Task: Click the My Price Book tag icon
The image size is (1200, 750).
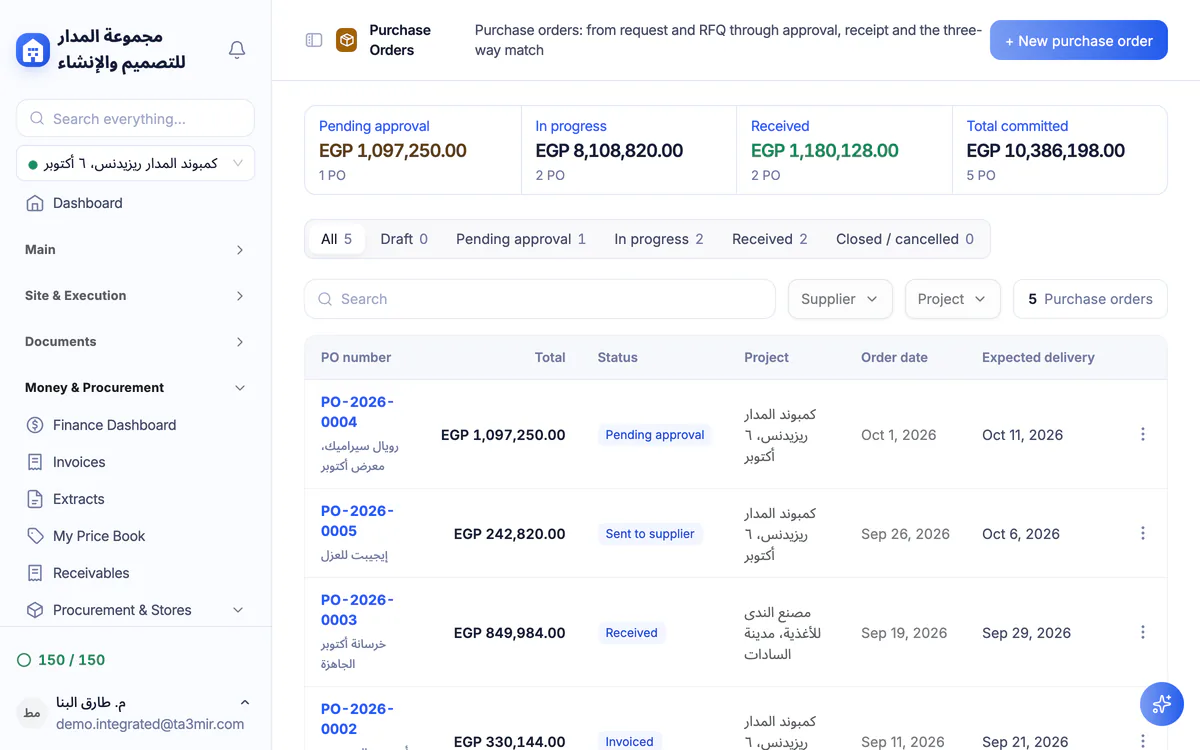Action: click(x=35, y=536)
